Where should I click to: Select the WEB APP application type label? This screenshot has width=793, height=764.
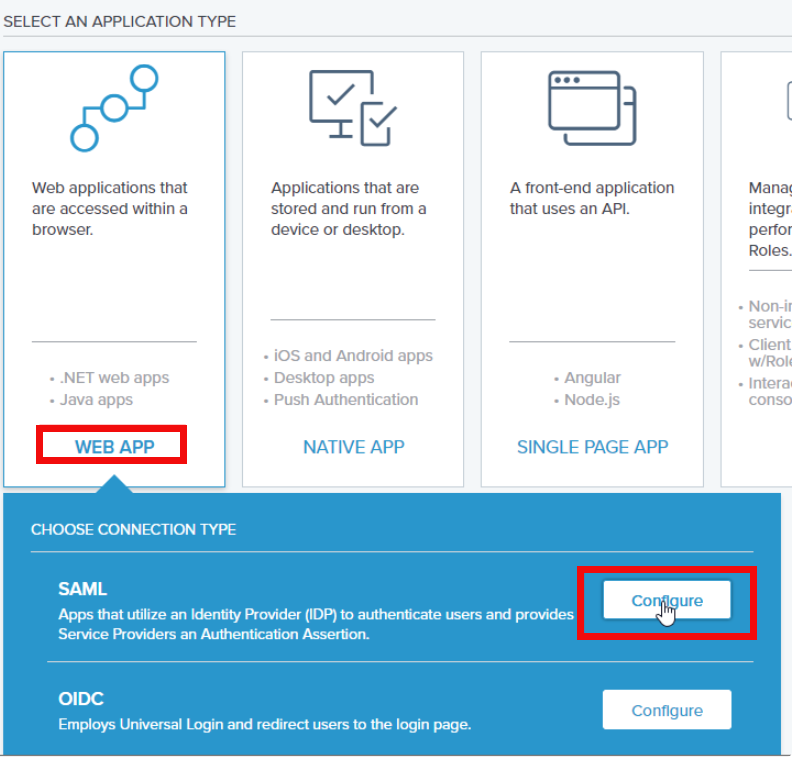tap(114, 447)
